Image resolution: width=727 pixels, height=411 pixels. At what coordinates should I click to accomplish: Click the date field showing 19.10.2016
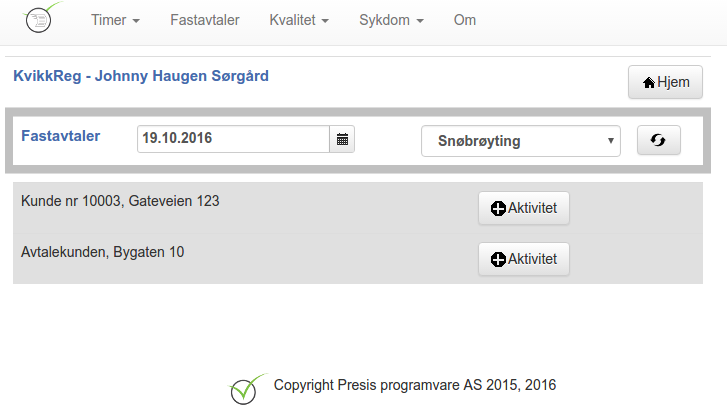click(x=233, y=139)
